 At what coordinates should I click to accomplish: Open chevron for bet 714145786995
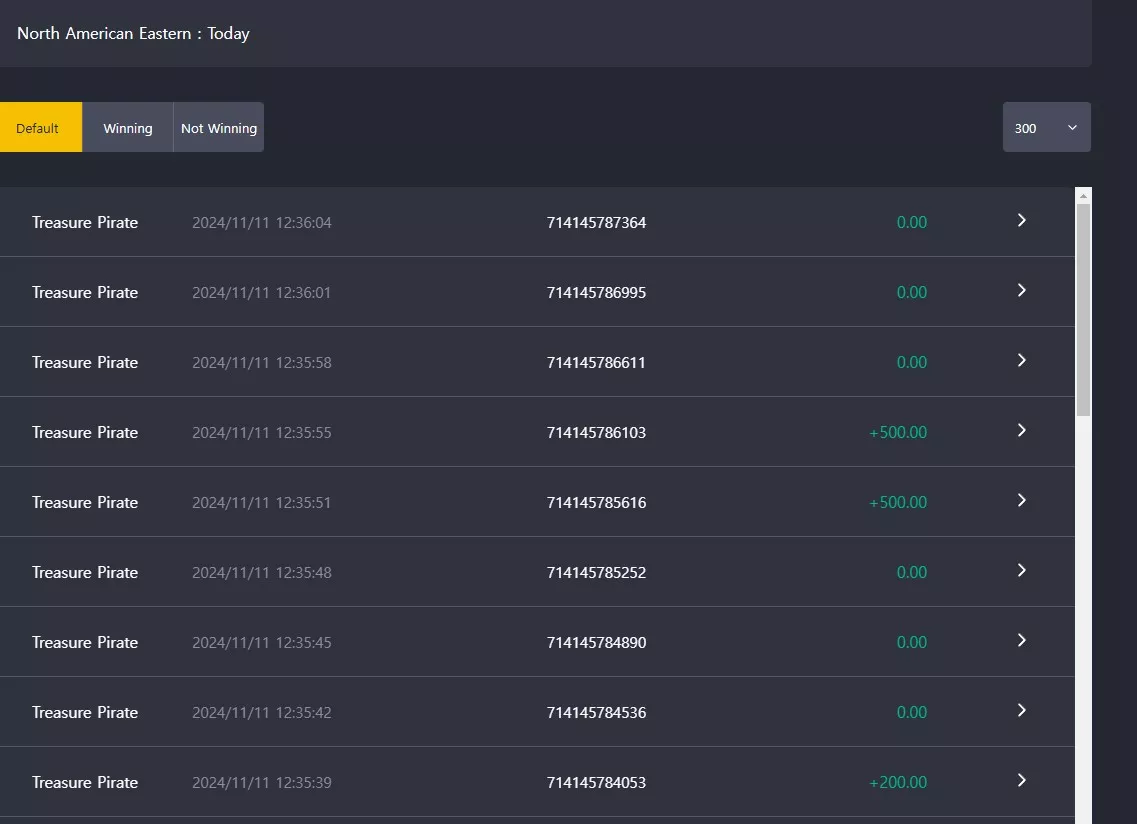tap(1022, 291)
